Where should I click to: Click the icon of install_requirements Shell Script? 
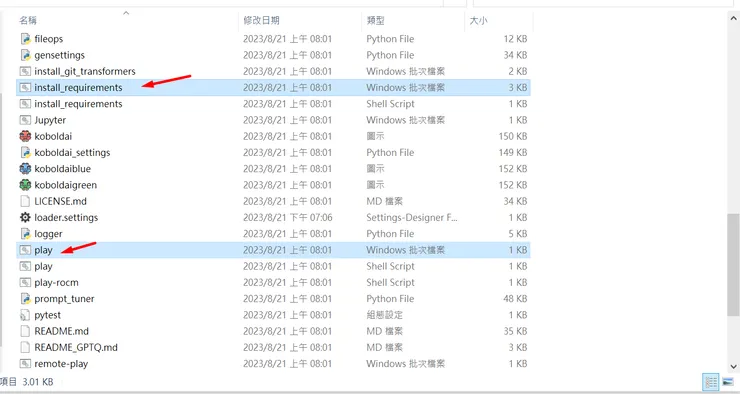(25, 104)
